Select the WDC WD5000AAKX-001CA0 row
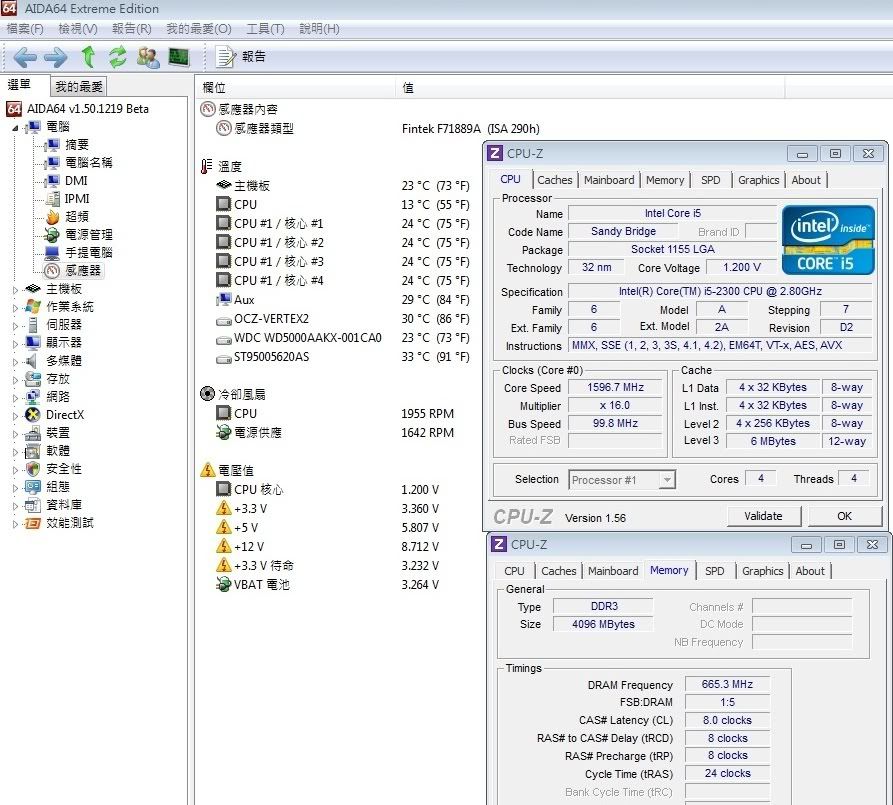 click(x=343, y=338)
